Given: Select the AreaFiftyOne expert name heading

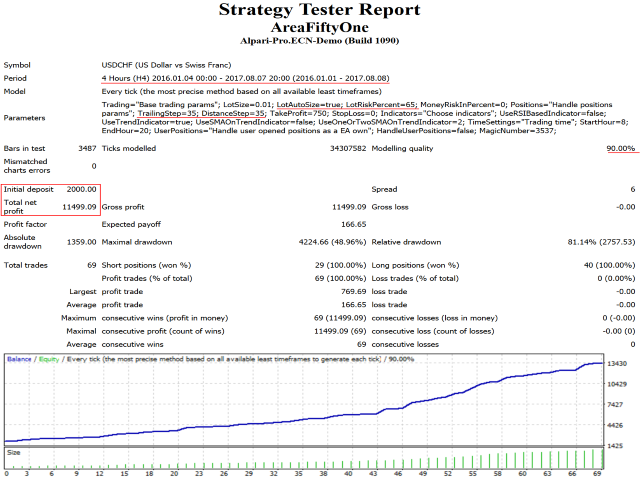Looking at the screenshot, I should 322,29.
